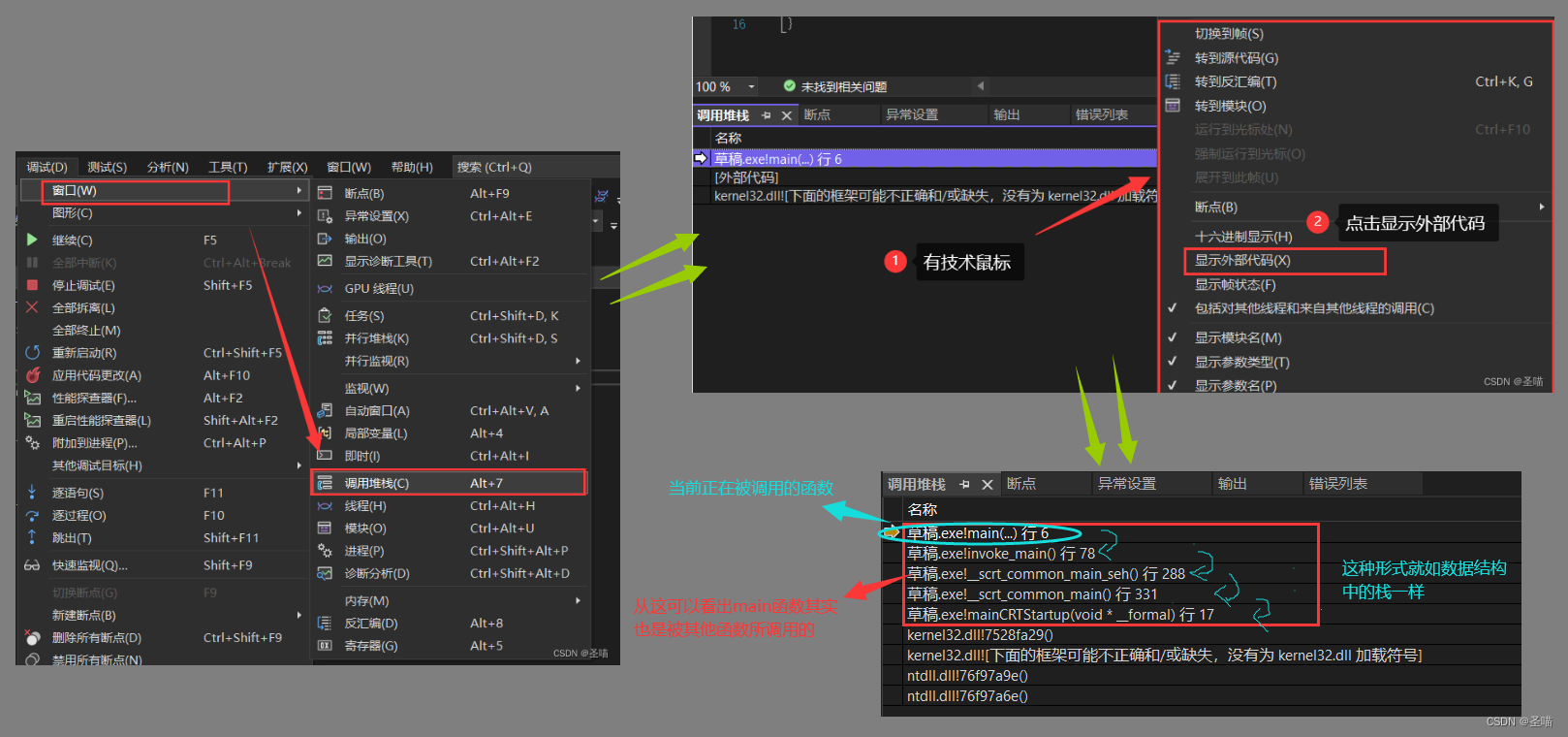Expand the 并行监视(R) submenu arrow
The height and width of the screenshot is (737, 1568).
pyautogui.click(x=579, y=361)
